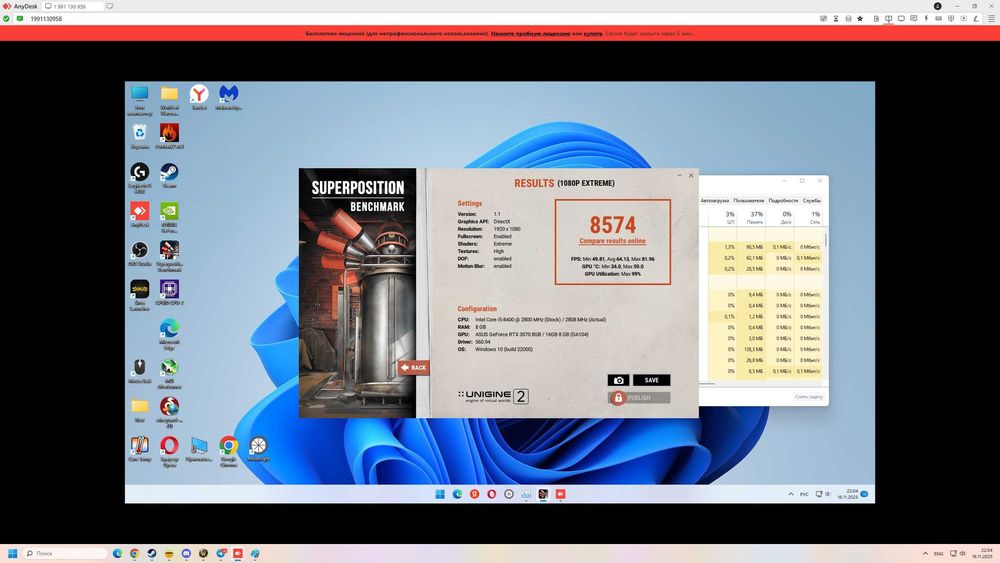Open the Microsoft Edge desktop shortcut

(x=169, y=333)
